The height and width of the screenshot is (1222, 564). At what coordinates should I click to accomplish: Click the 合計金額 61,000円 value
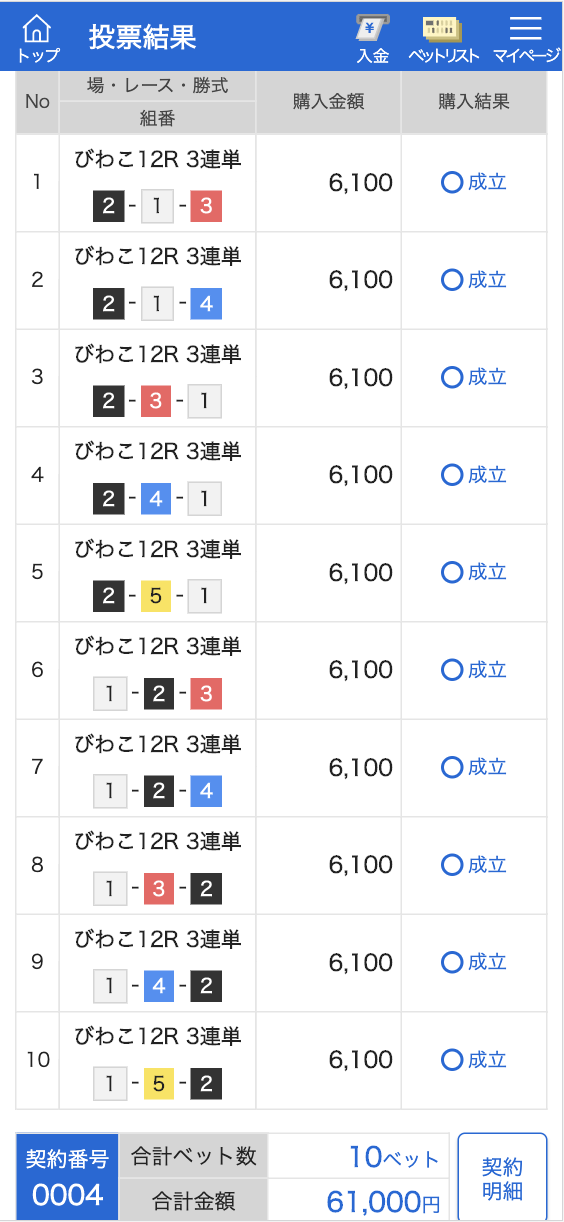384,1201
